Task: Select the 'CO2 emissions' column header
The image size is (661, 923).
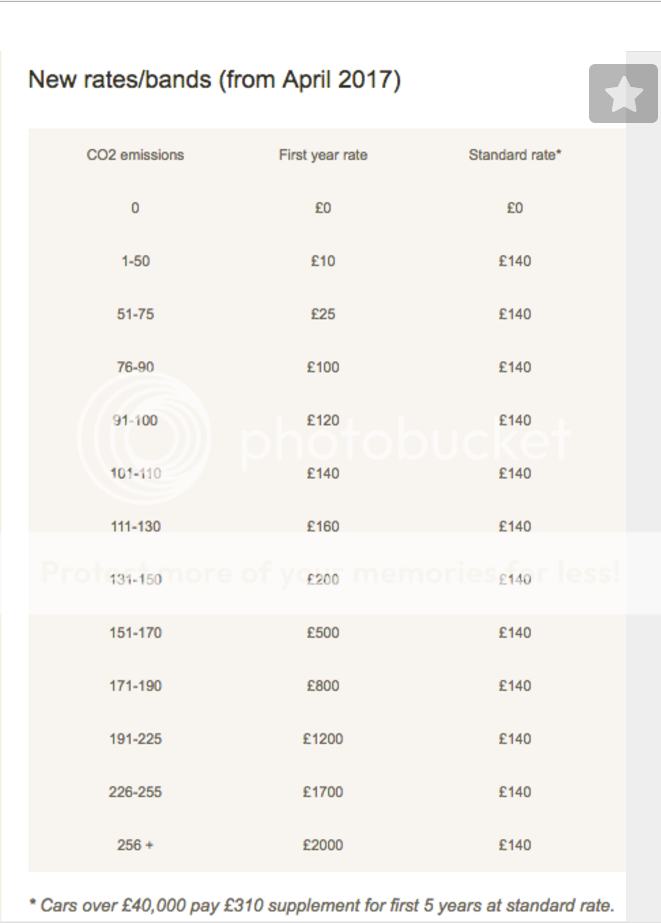Action: [x=136, y=155]
